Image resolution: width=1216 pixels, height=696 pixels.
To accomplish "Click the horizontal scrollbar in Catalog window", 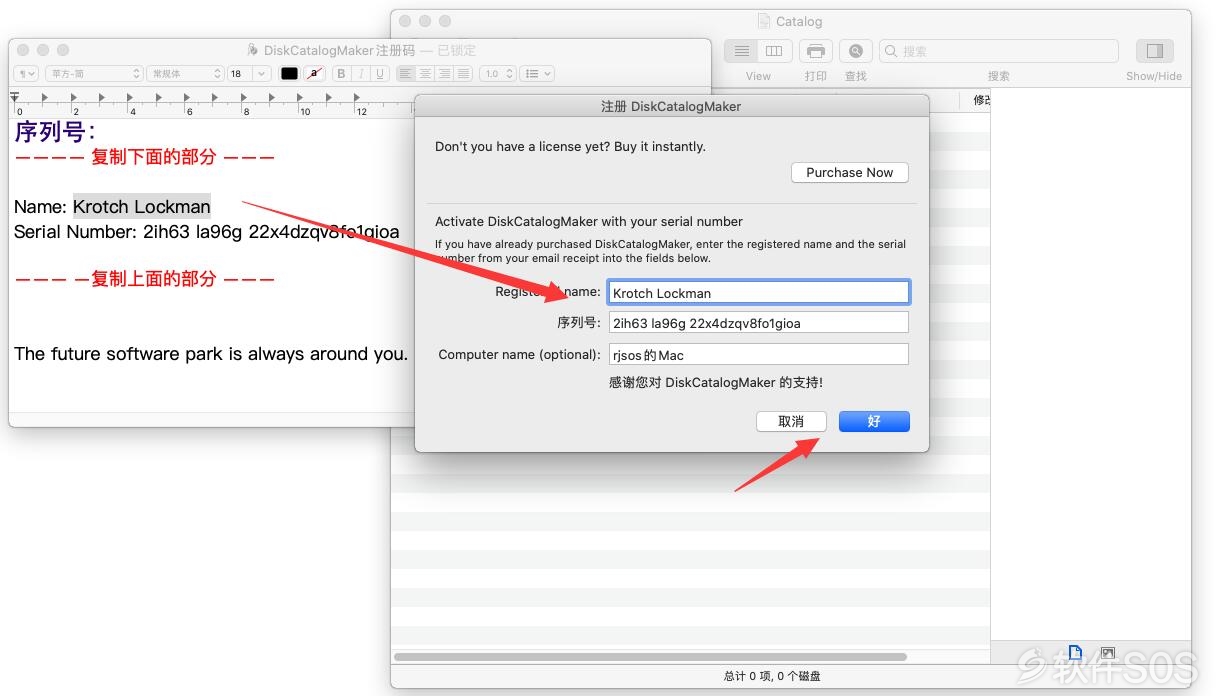I will tap(650, 657).
